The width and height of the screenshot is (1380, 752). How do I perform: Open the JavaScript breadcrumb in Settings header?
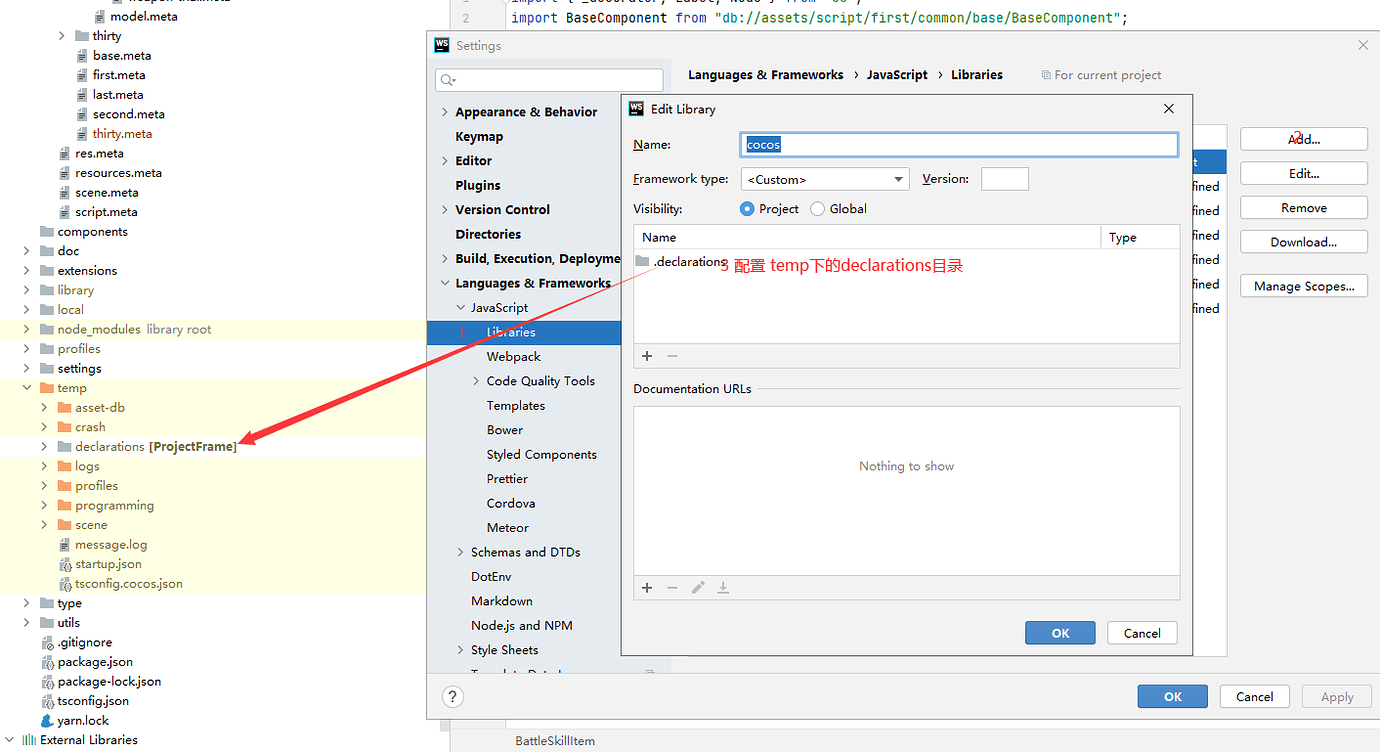897,74
